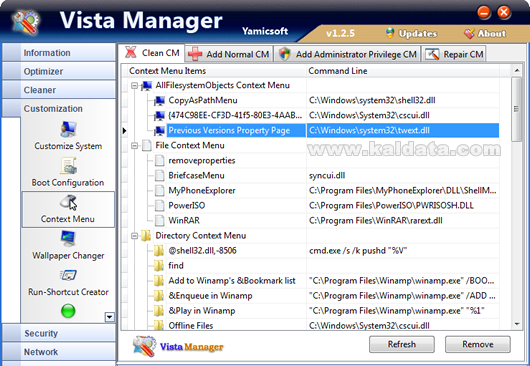Select Context Menu mouse icon
The image size is (530, 366).
pyautogui.click(x=68, y=203)
